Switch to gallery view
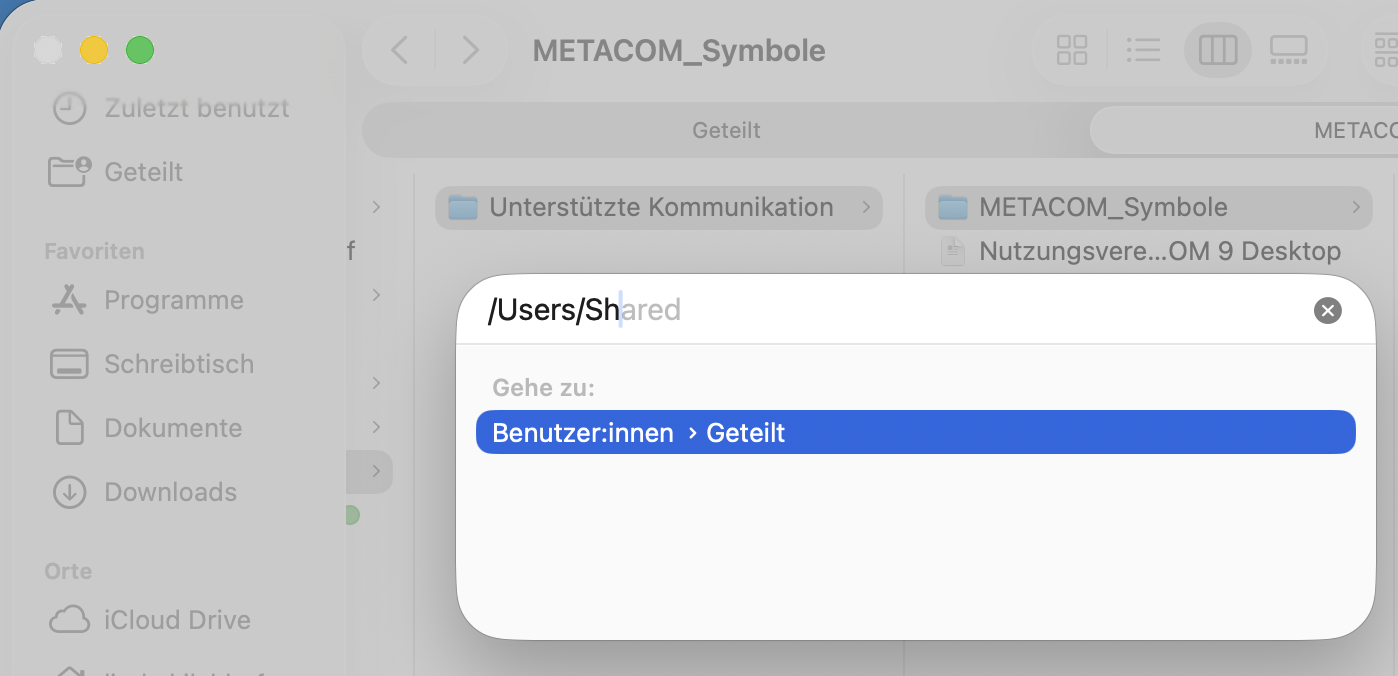Screen dimensions: 1398x676 (x=1288, y=50)
